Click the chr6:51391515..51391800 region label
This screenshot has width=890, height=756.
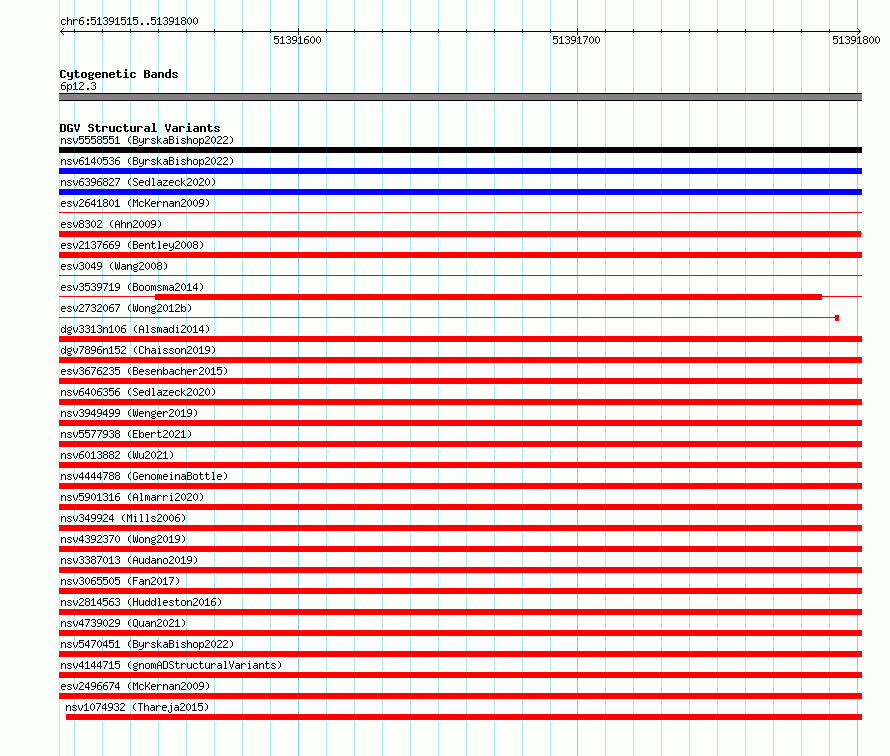click(129, 21)
